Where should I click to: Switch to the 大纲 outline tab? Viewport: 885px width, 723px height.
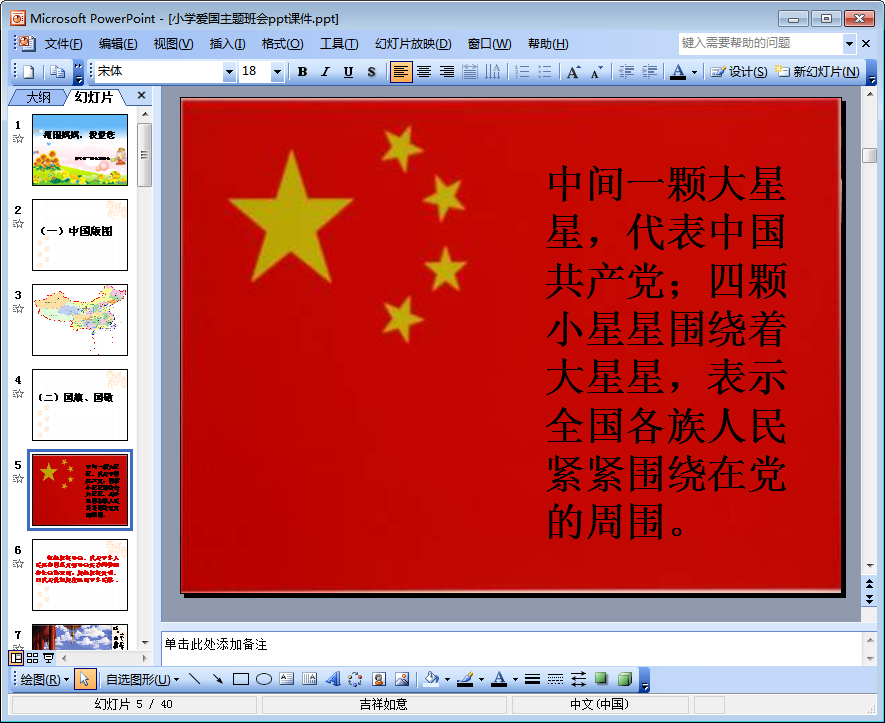pos(38,97)
